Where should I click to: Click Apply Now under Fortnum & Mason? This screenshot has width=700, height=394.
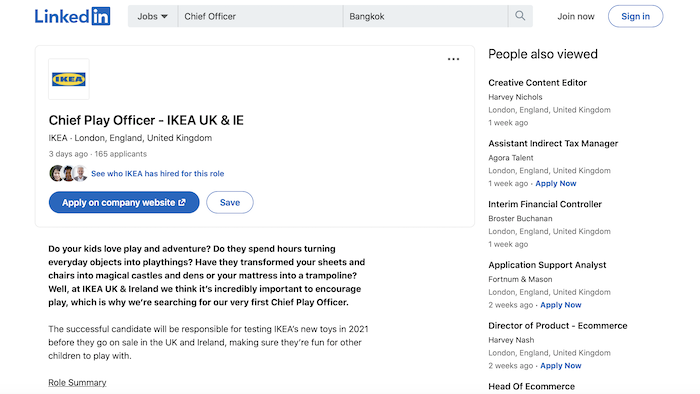(x=561, y=305)
